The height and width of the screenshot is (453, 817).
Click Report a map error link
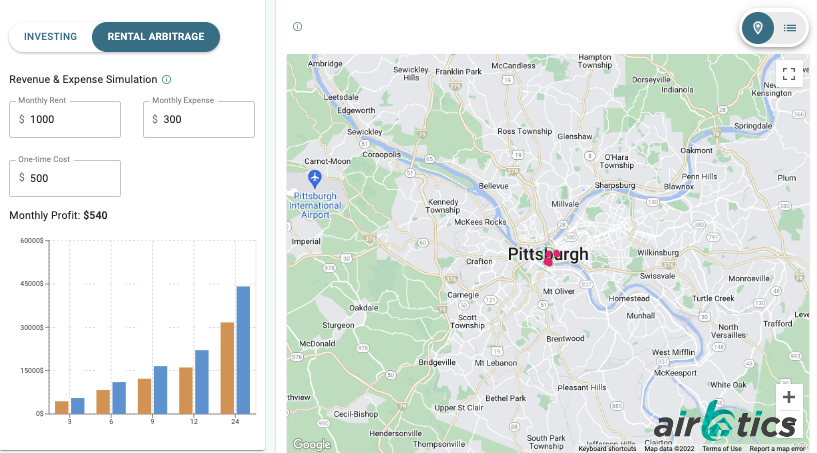[777, 448]
